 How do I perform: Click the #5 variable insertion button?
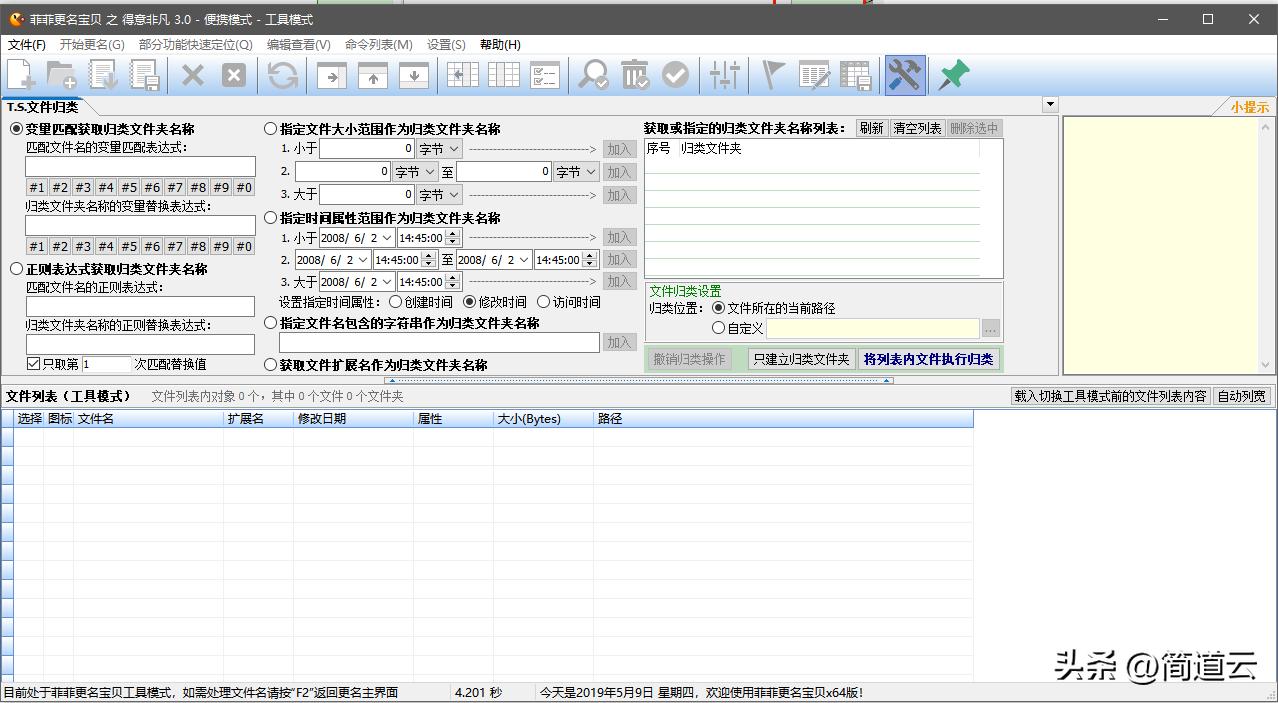click(x=128, y=186)
